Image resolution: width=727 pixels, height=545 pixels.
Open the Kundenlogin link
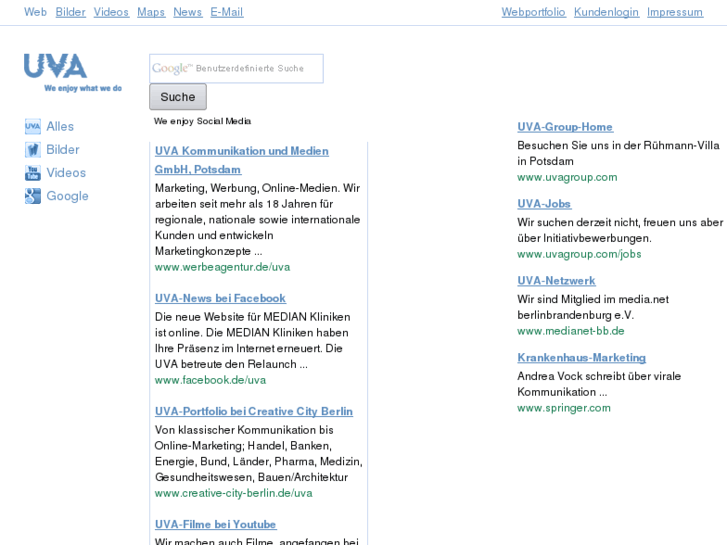tap(606, 12)
